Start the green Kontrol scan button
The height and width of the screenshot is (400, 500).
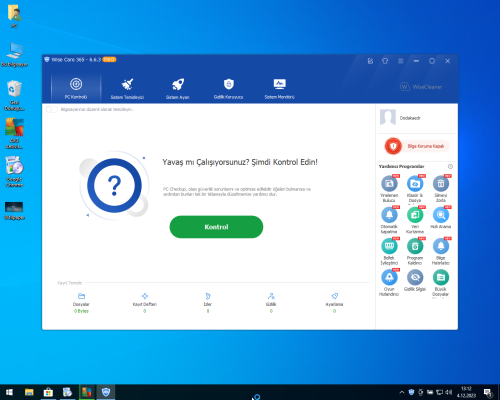pyautogui.click(x=216, y=227)
